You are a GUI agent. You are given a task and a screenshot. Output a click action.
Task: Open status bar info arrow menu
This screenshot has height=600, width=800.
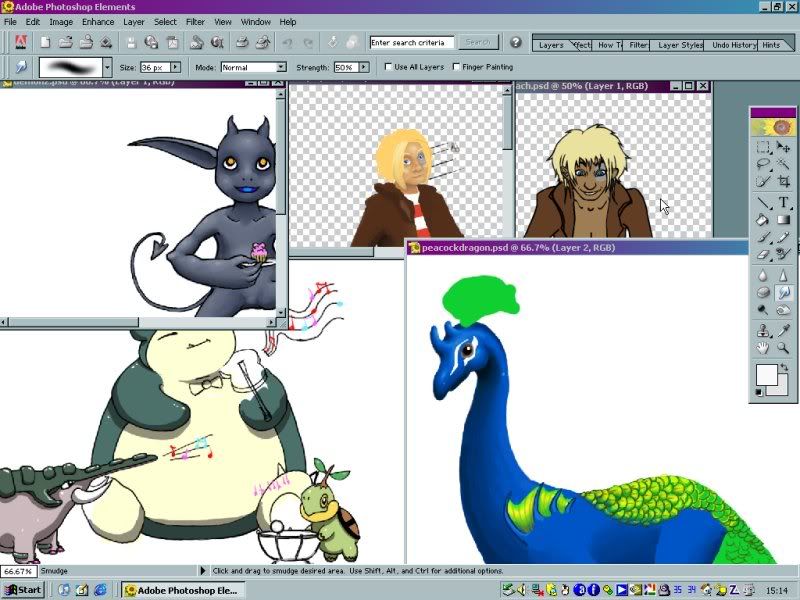point(203,570)
